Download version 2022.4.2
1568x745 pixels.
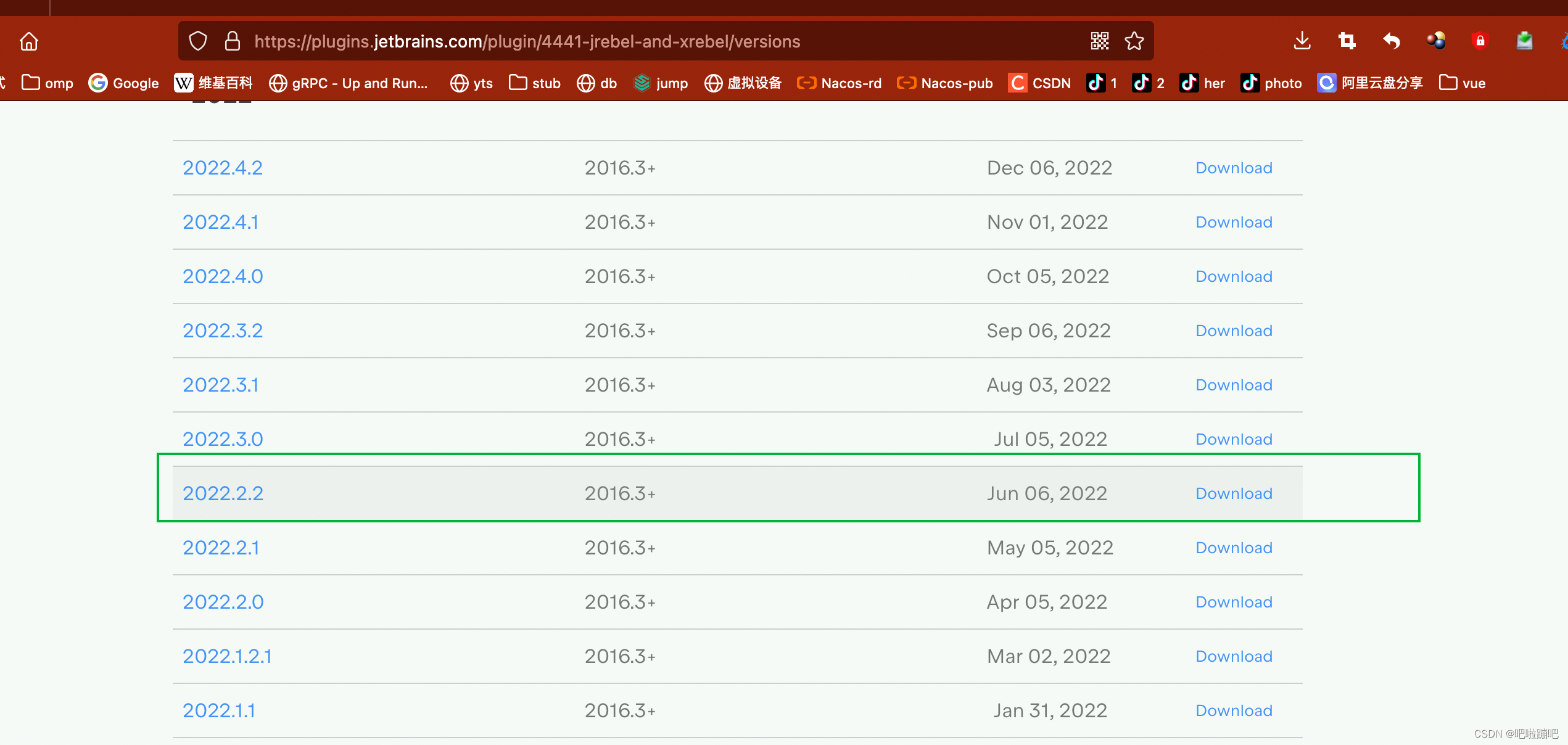click(x=1234, y=168)
